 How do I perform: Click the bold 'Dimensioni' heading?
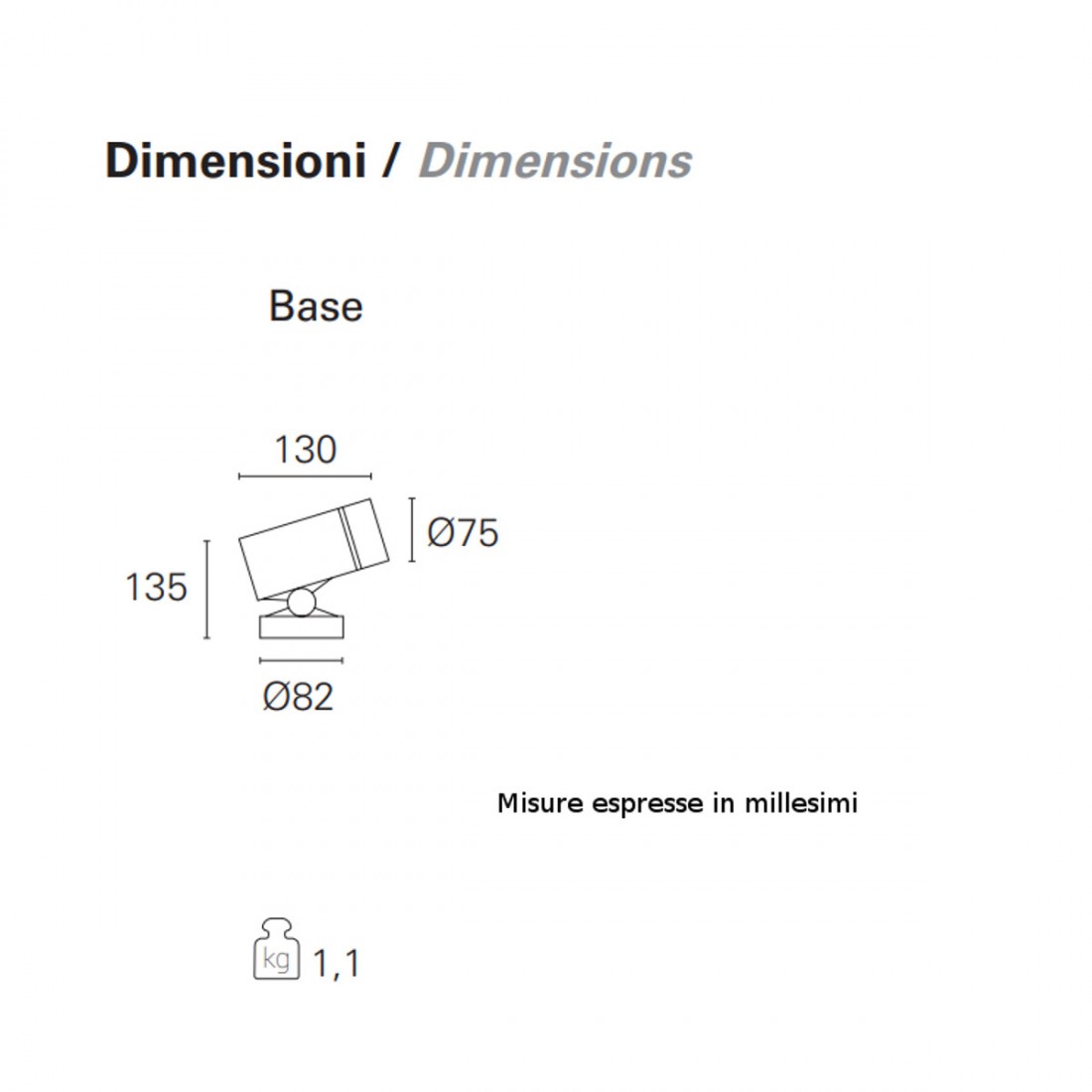tap(235, 161)
